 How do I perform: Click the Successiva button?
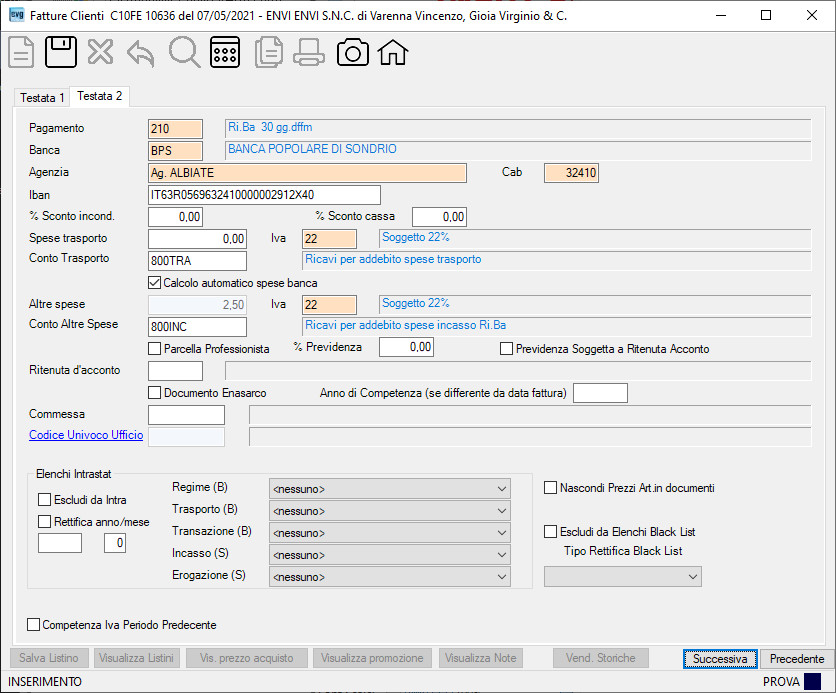click(720, 659)
